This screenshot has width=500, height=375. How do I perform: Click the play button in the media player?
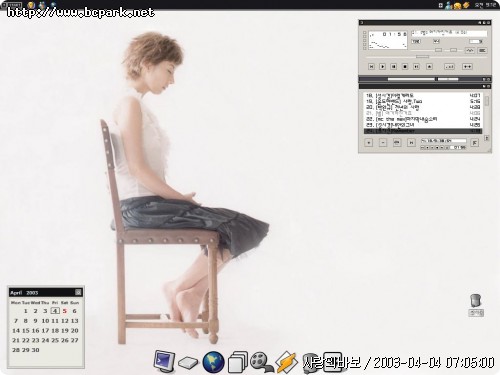coord(382,67)
